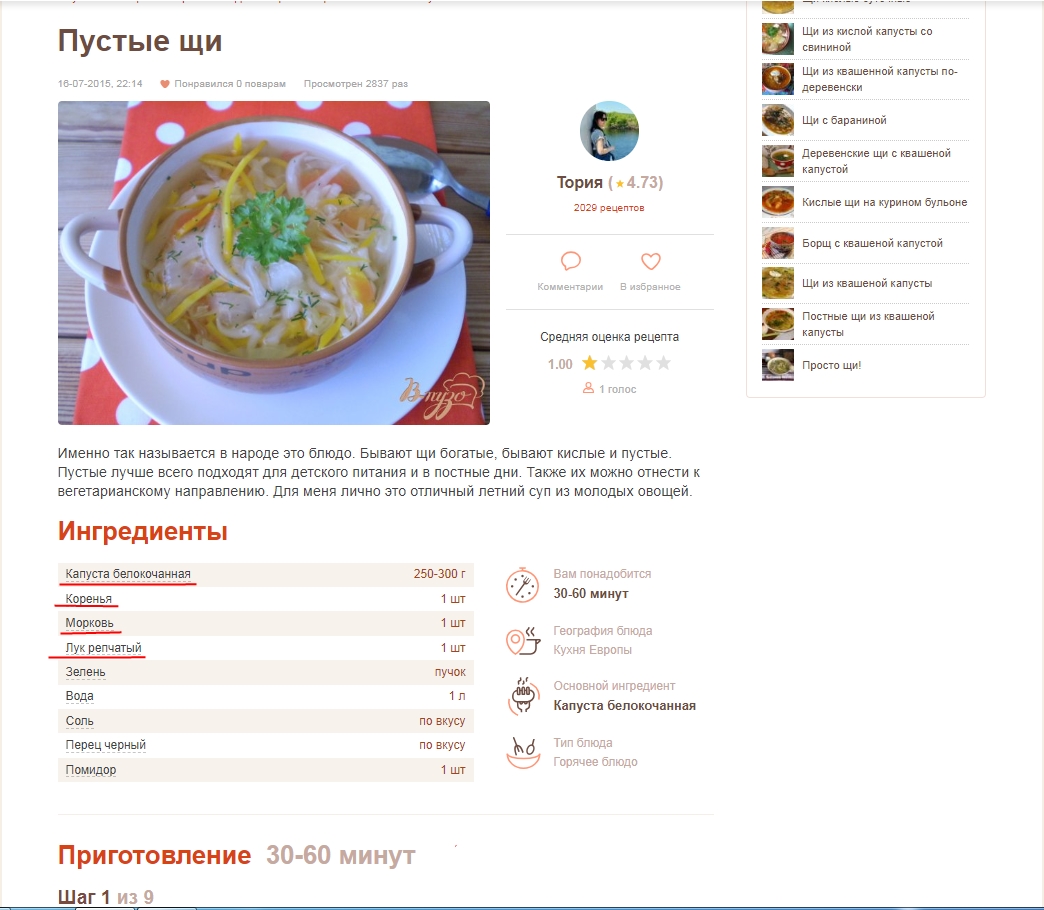This screenshot has height=910, width=1044.
Task: Click the Основной ингредиент grill icon
Action: [x=523, y=696]
